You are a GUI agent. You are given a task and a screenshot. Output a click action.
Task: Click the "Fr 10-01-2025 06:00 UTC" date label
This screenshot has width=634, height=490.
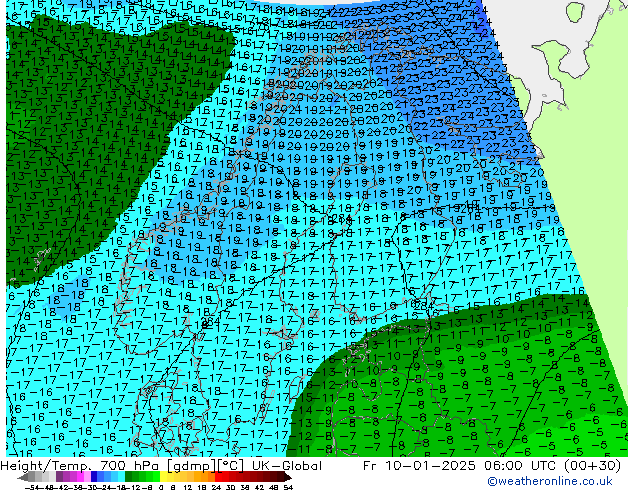459,466
